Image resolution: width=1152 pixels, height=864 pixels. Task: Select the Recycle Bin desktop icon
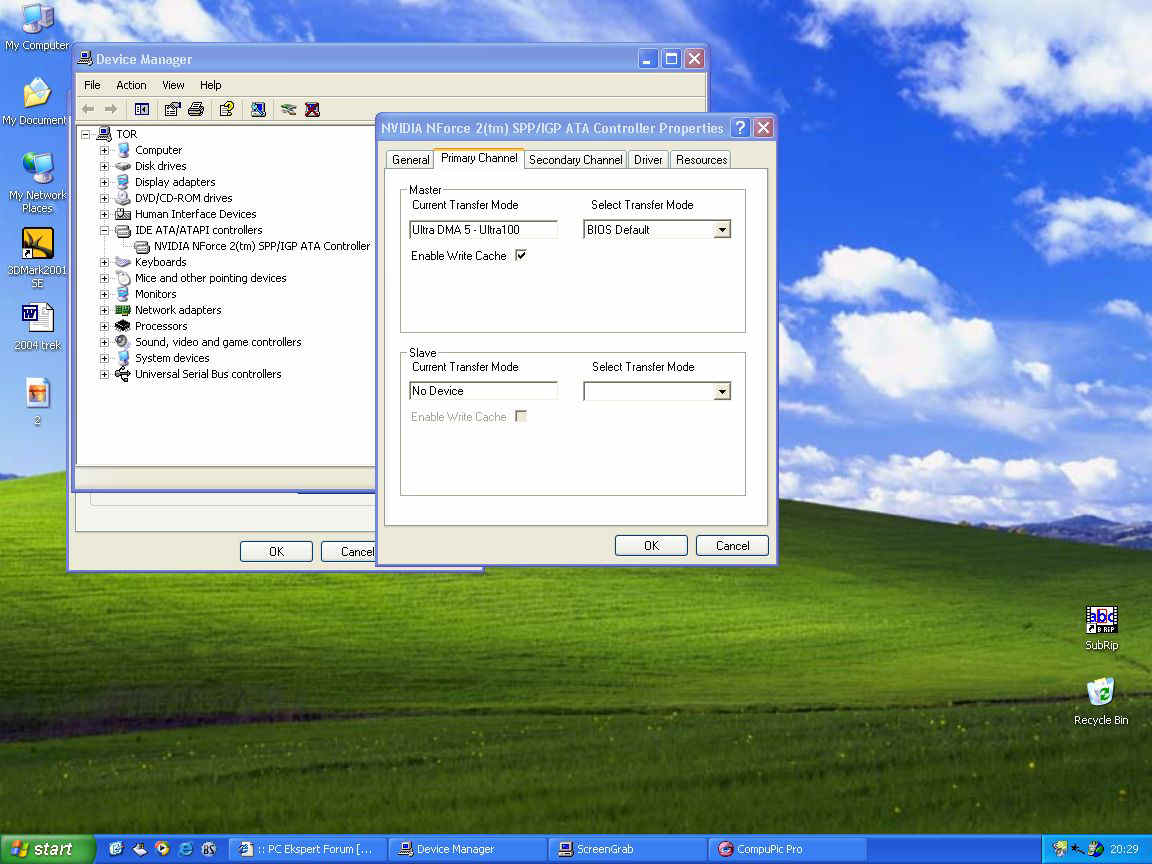pyautogui.click(x=1100, y=693)
